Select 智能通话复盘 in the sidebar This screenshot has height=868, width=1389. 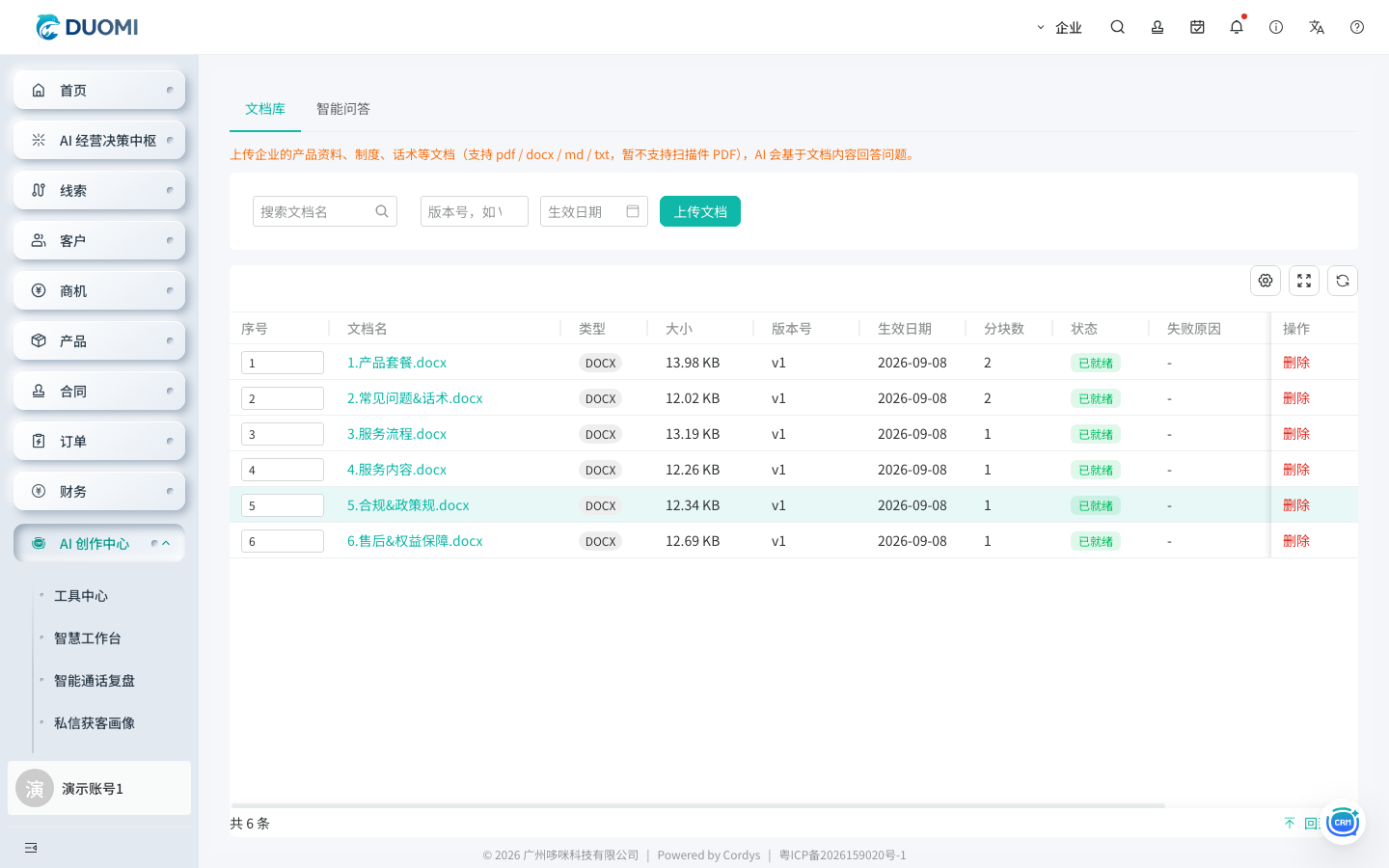click(95, 681)
